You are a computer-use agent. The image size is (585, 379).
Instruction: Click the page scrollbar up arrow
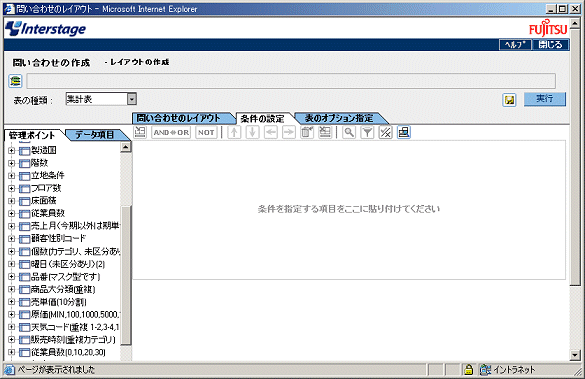[575, 23]
